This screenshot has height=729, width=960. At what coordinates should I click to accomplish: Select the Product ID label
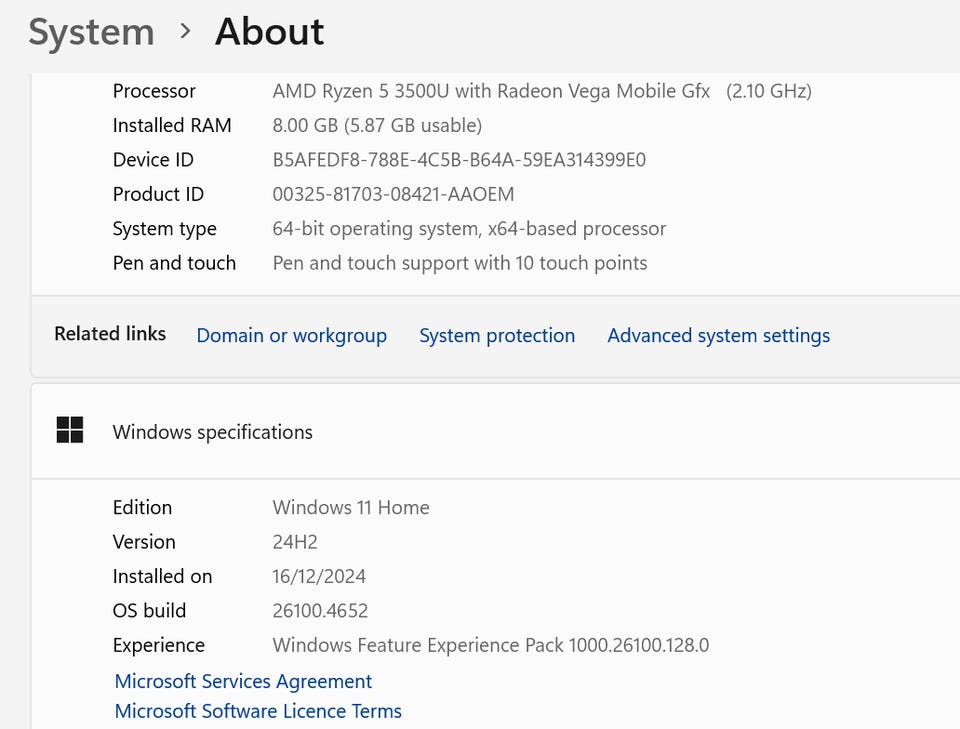coord(158,194)
